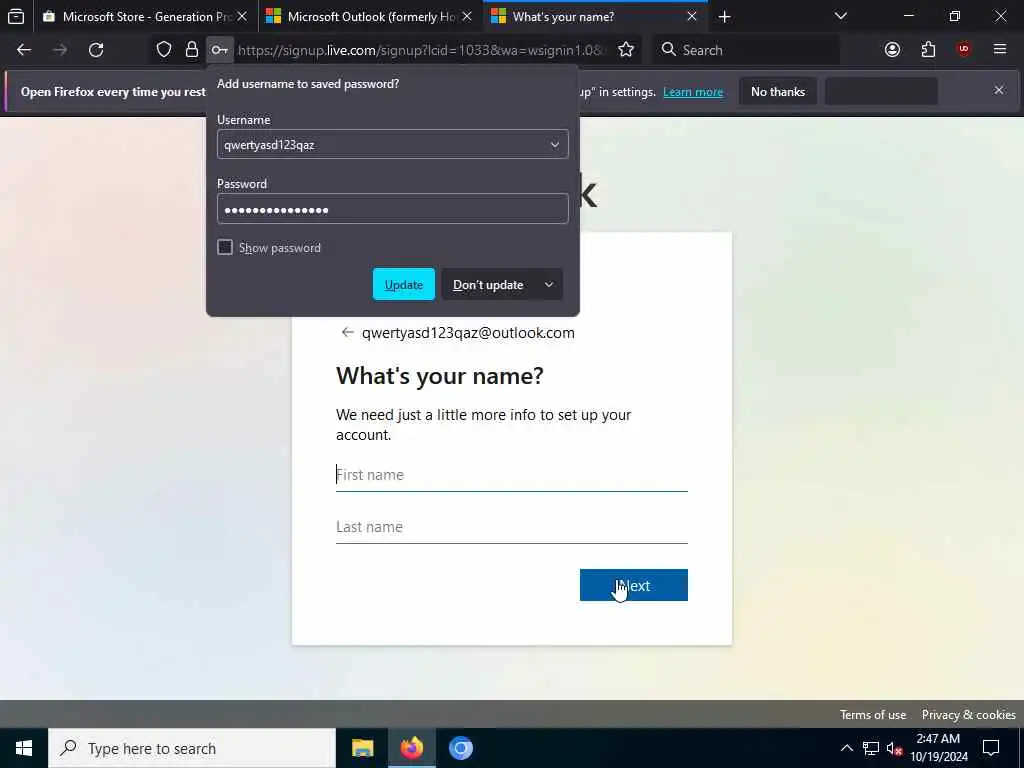This screenshot has height=768, width=1024.
Task: Open the Learn more link
Action: 693,92
